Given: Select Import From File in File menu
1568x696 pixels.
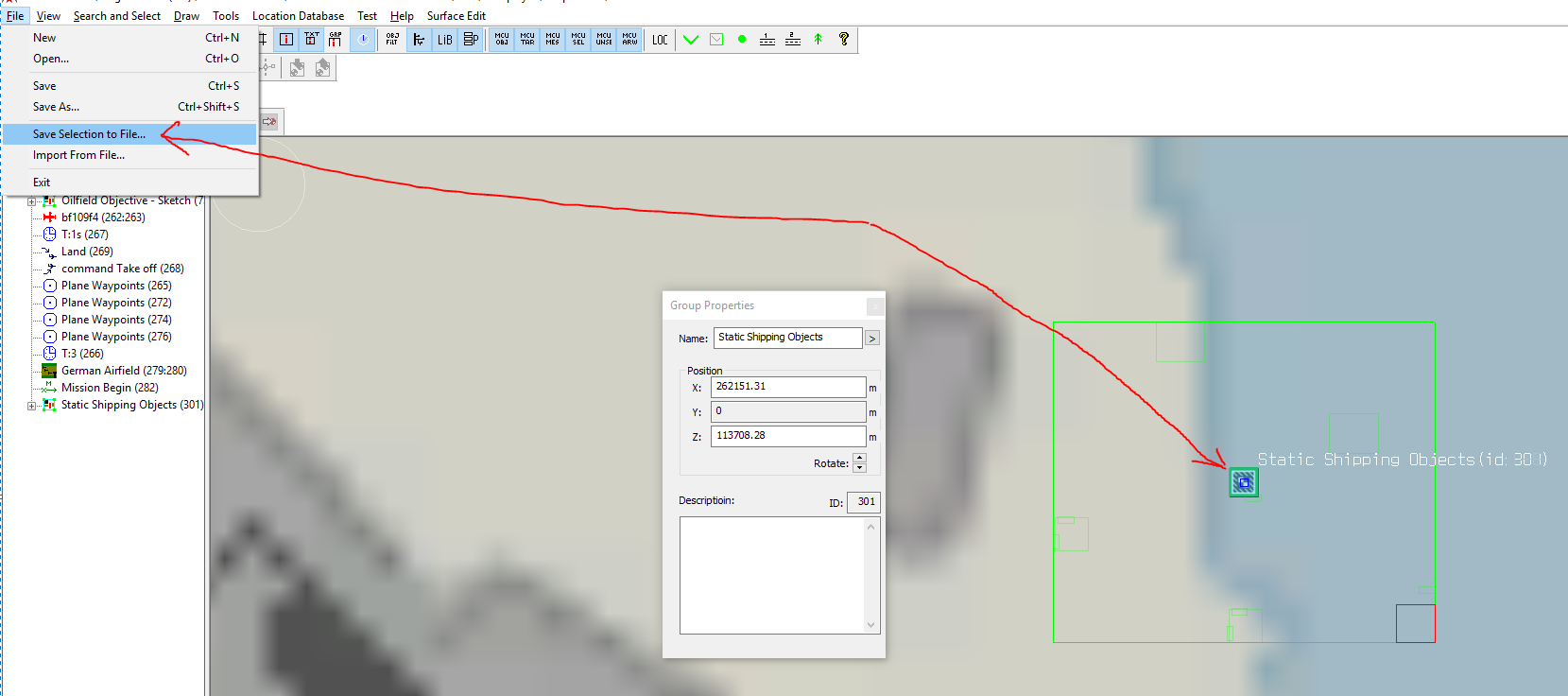Looking at the screenshot, I should pos(78,155).
